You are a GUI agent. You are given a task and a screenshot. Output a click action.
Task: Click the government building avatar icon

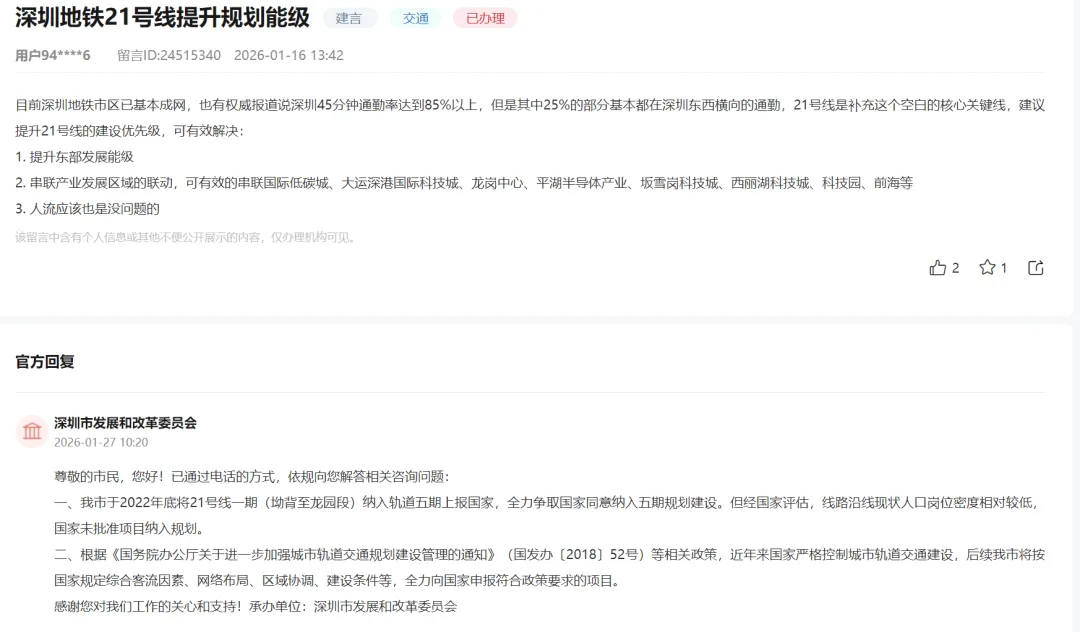coord(32,432)
